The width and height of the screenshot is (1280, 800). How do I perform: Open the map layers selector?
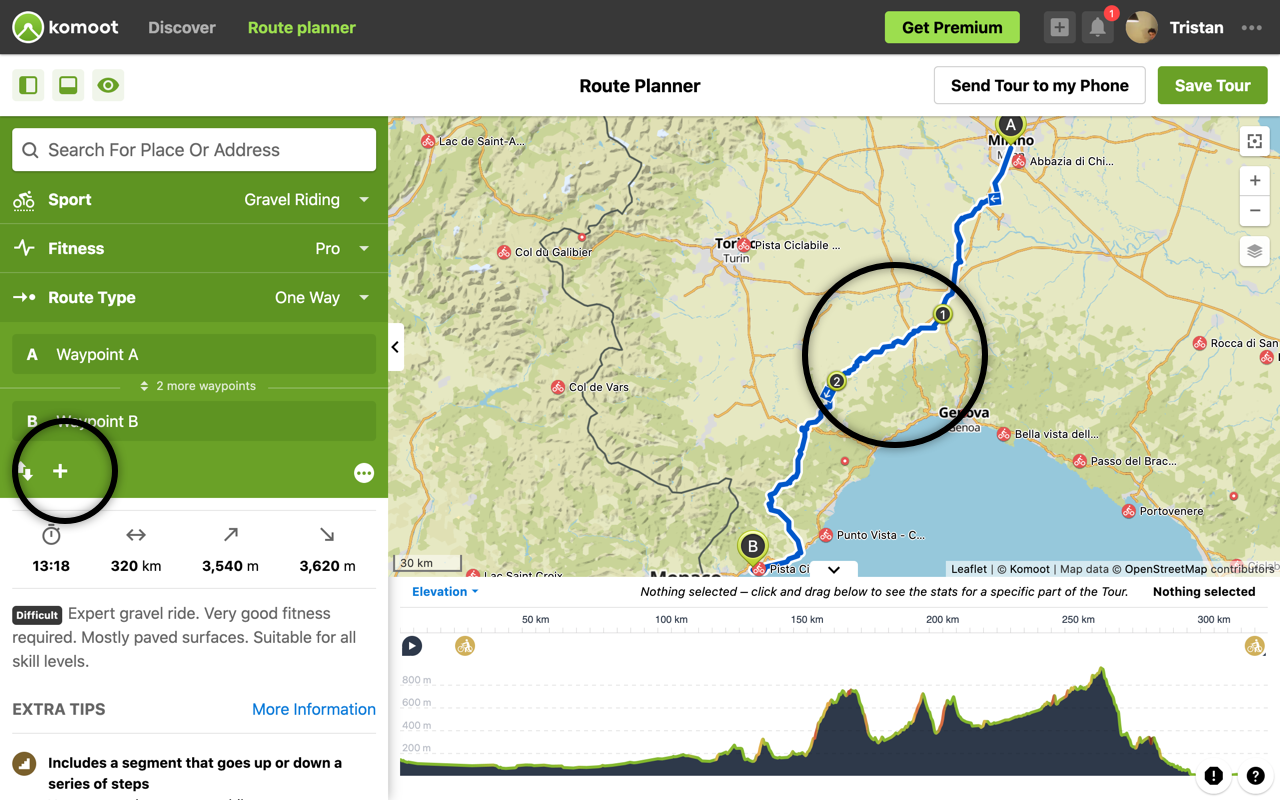point(1254,251)
